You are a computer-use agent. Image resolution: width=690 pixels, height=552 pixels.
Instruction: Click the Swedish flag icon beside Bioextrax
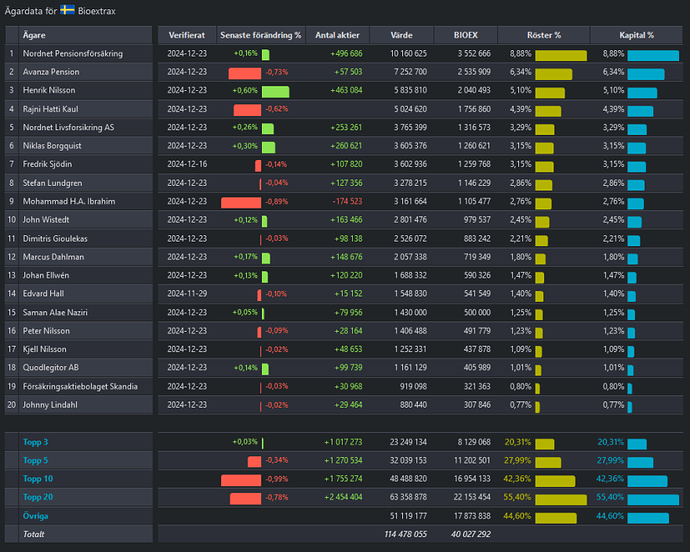[x=67, y=10]
